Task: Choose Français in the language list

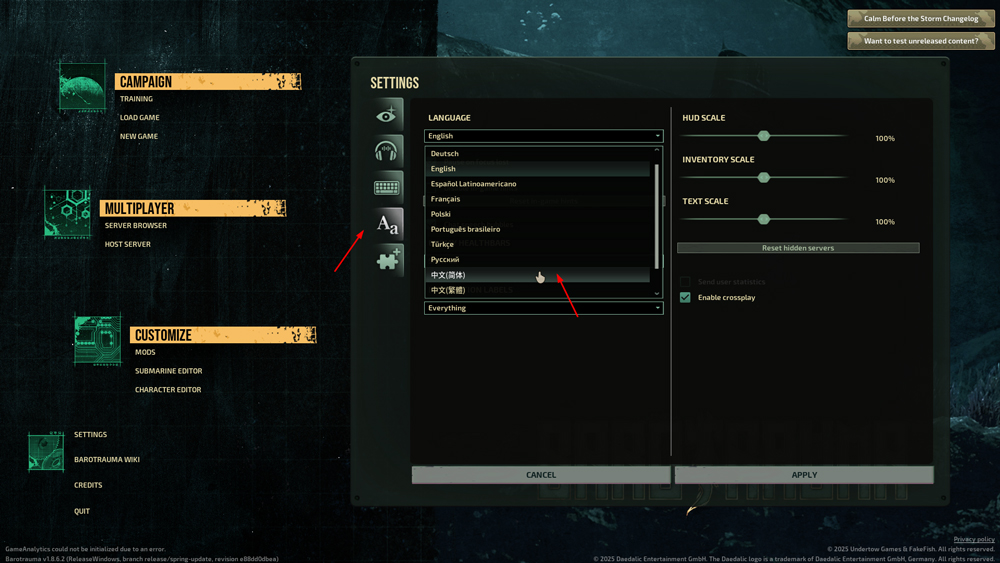Action: 538,199
